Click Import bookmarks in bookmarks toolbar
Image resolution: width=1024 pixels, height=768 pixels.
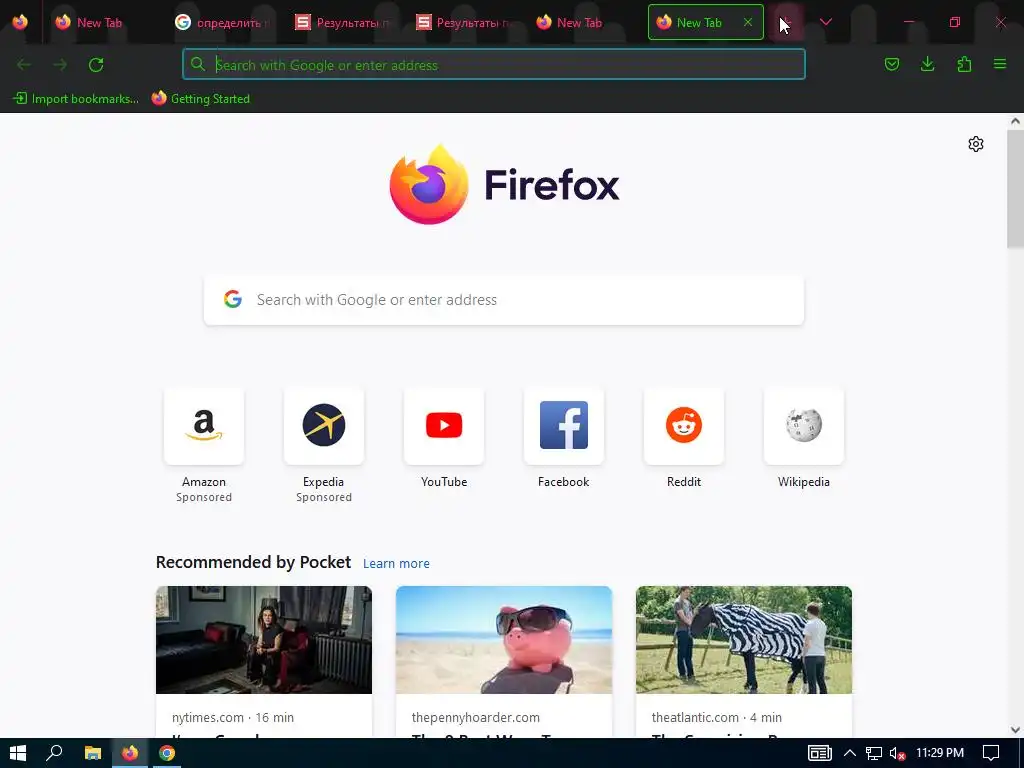click(x=76, y=99)
